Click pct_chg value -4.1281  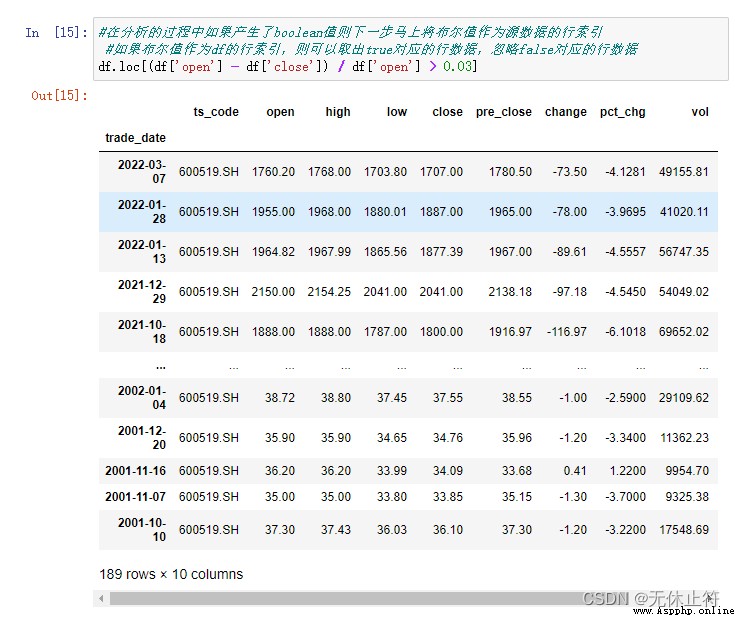point(625,172)
